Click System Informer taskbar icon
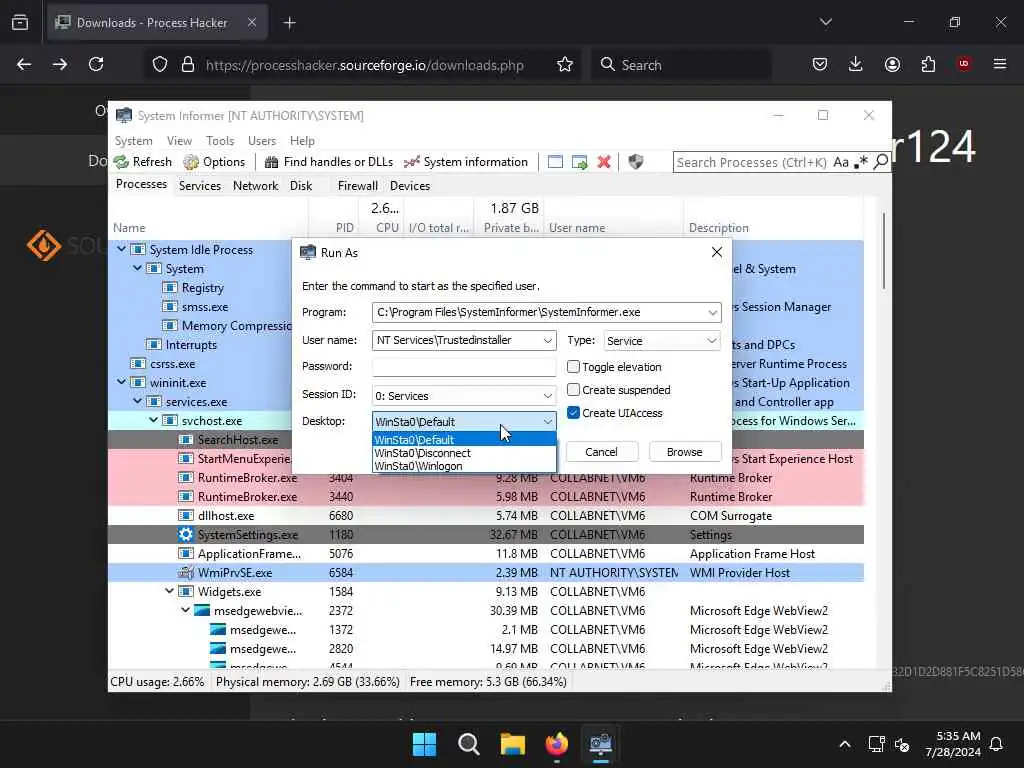The height and width of the screenshot is (768, 1024). 601,744
